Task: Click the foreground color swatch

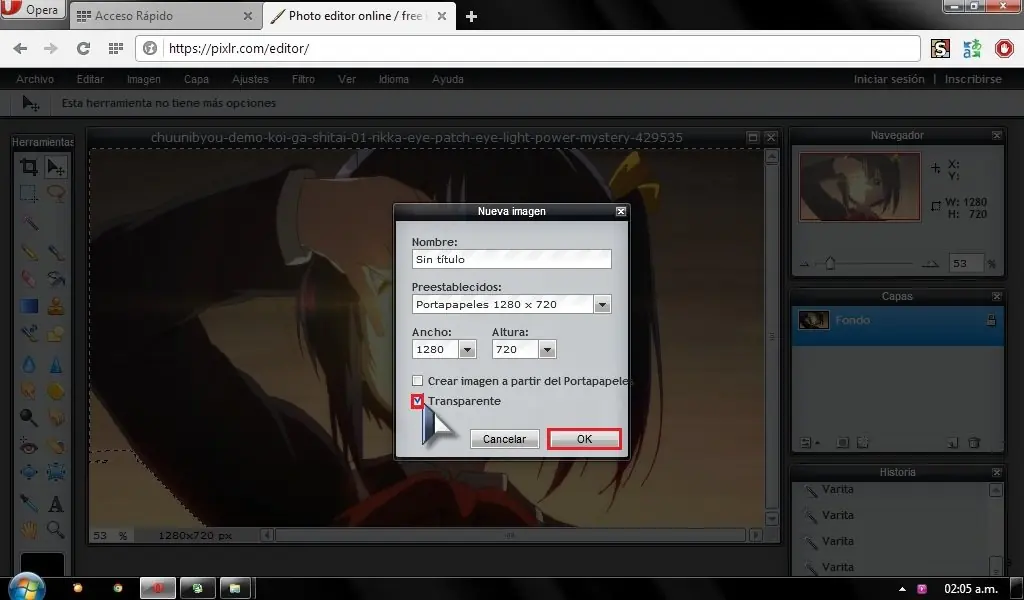Action: pos(42,565)
